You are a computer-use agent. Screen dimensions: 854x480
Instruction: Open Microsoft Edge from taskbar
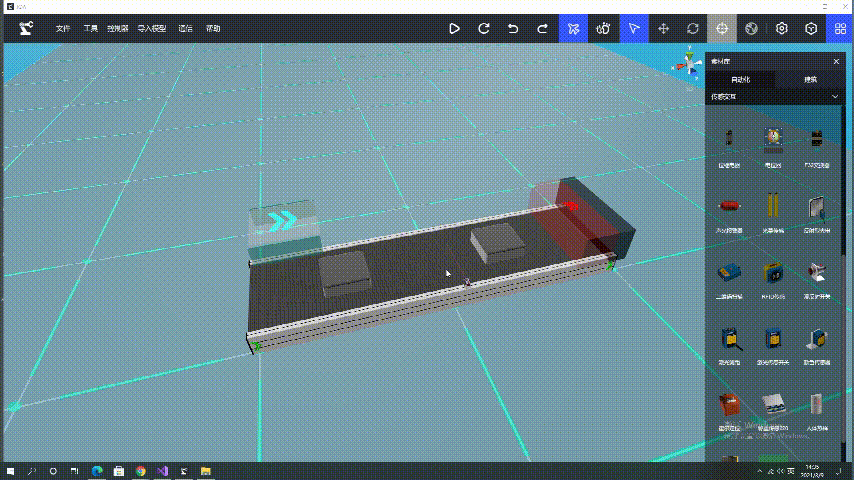(x=97, y=471)
